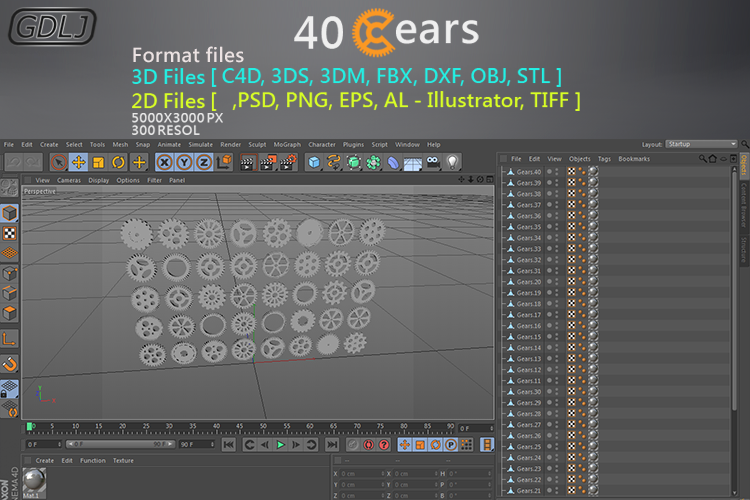
Task: Click the Record Active Objects button
Action: (353, 445)
